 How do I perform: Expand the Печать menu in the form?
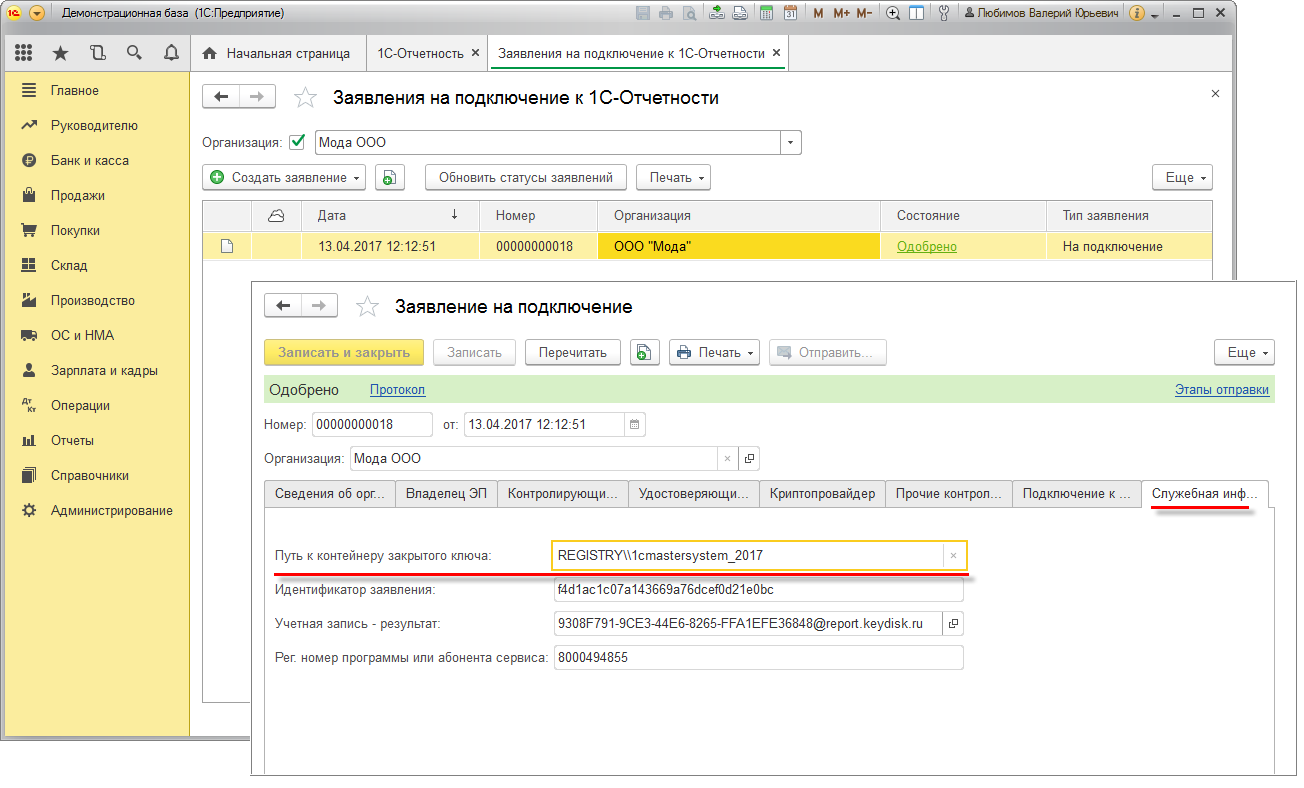(x=714, y=352)
